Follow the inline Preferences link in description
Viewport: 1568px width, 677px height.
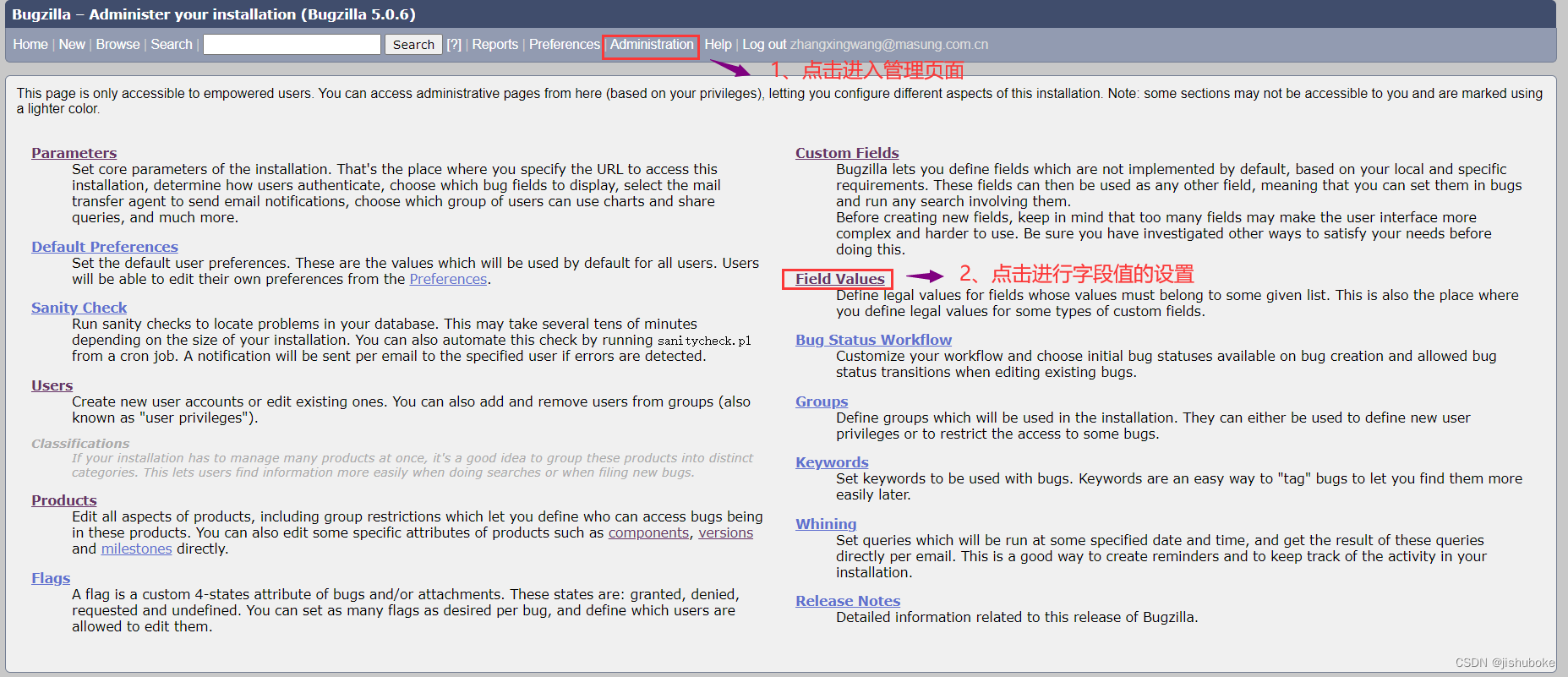[x=448, y=279]
